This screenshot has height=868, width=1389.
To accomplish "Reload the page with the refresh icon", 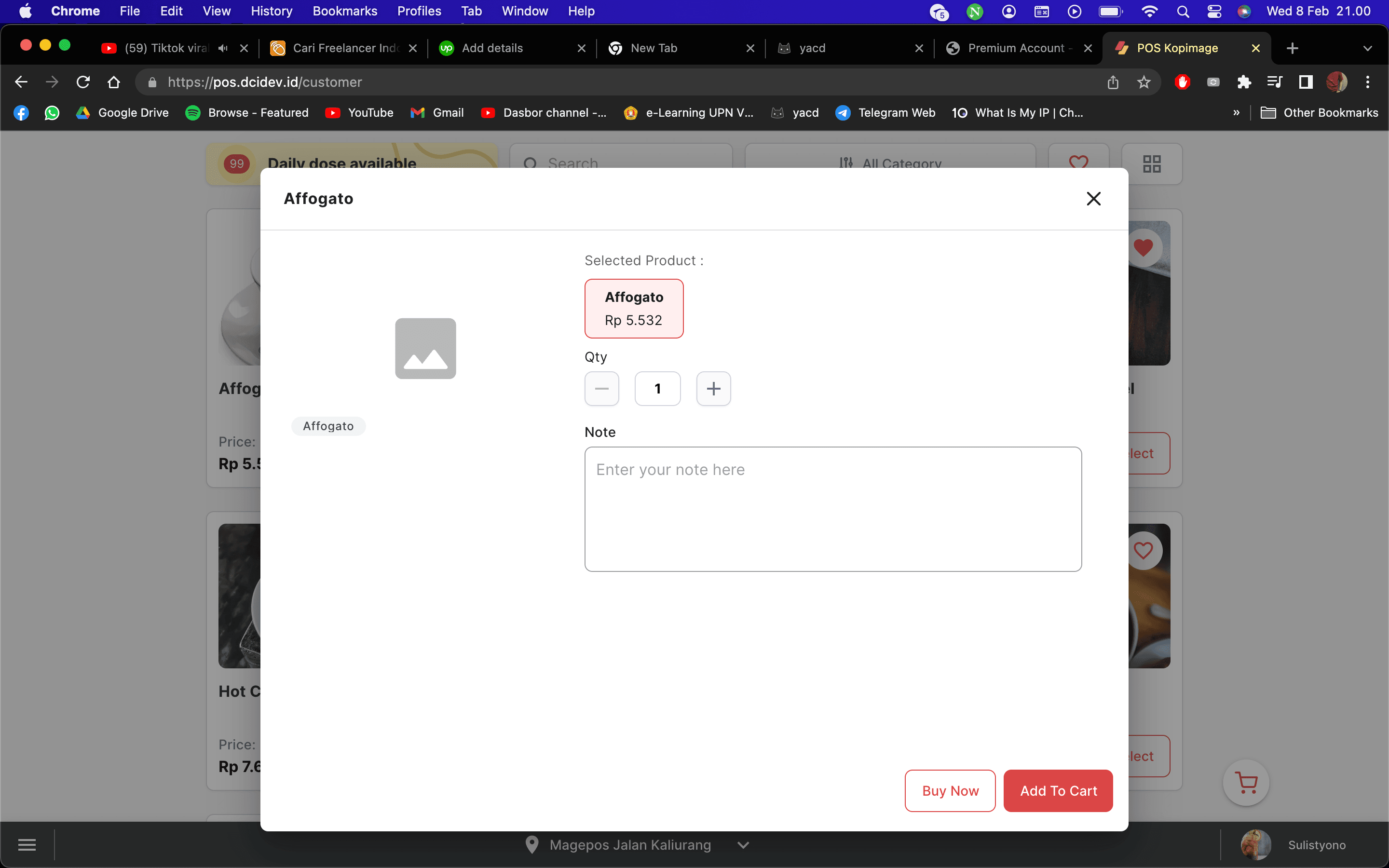I will pos(83,82).
